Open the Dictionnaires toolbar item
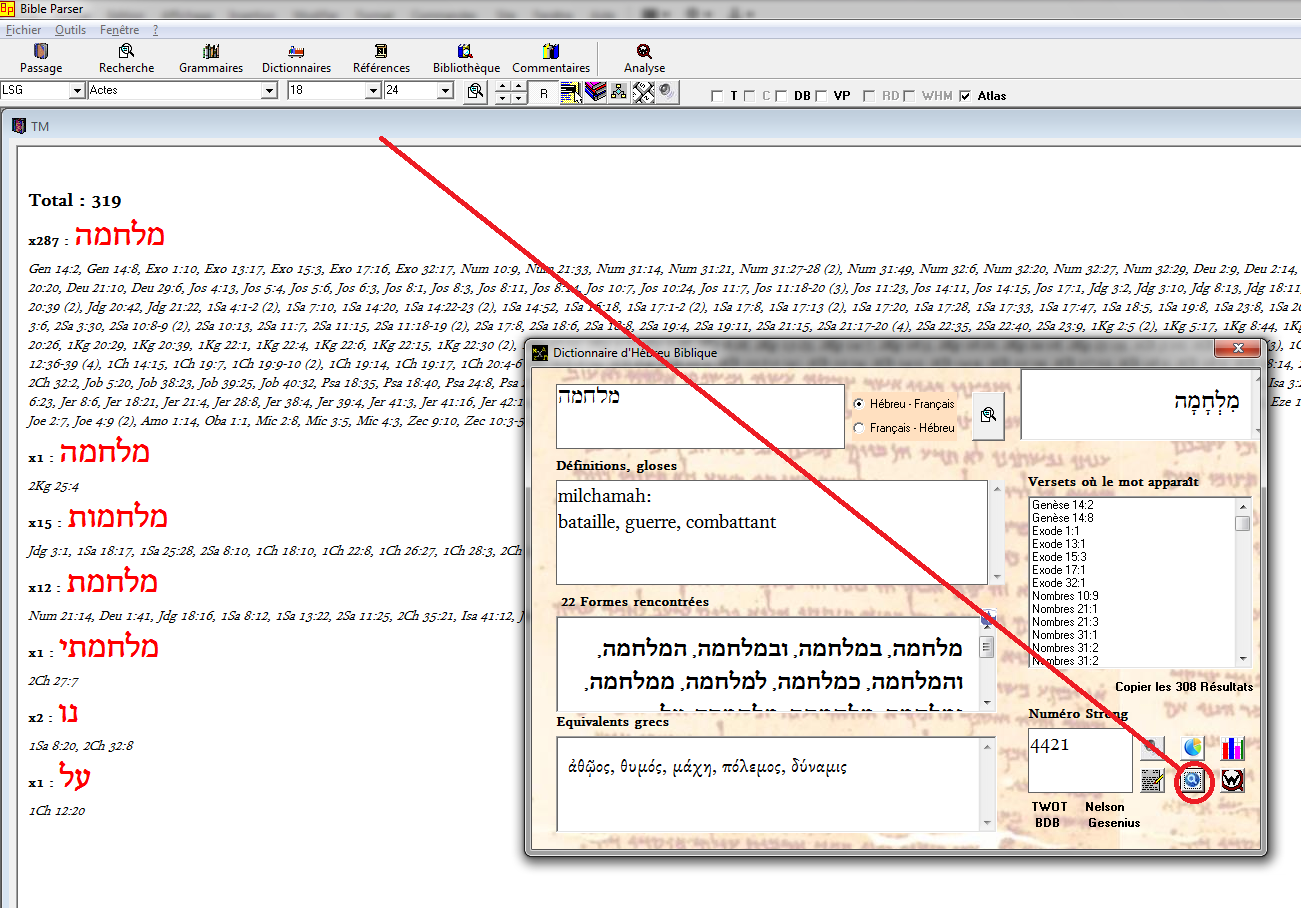1301x908 pixels. coord(296,59)
